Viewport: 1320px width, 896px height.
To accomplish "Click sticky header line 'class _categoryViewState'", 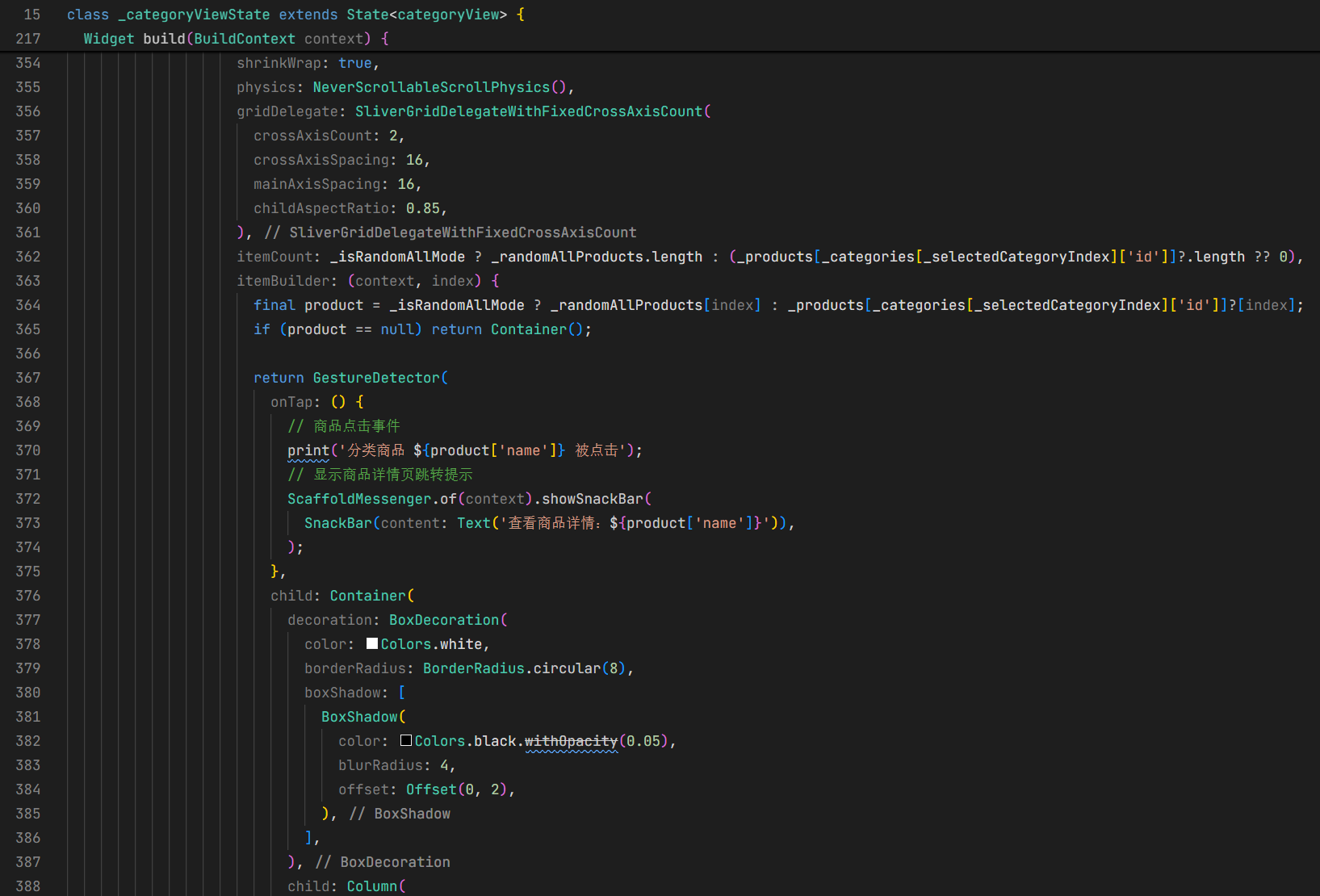I will pos(295,15).
